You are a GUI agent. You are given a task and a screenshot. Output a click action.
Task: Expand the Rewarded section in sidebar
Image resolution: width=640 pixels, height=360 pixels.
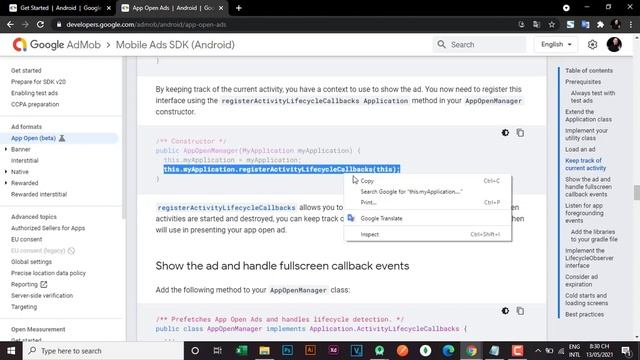6,183
